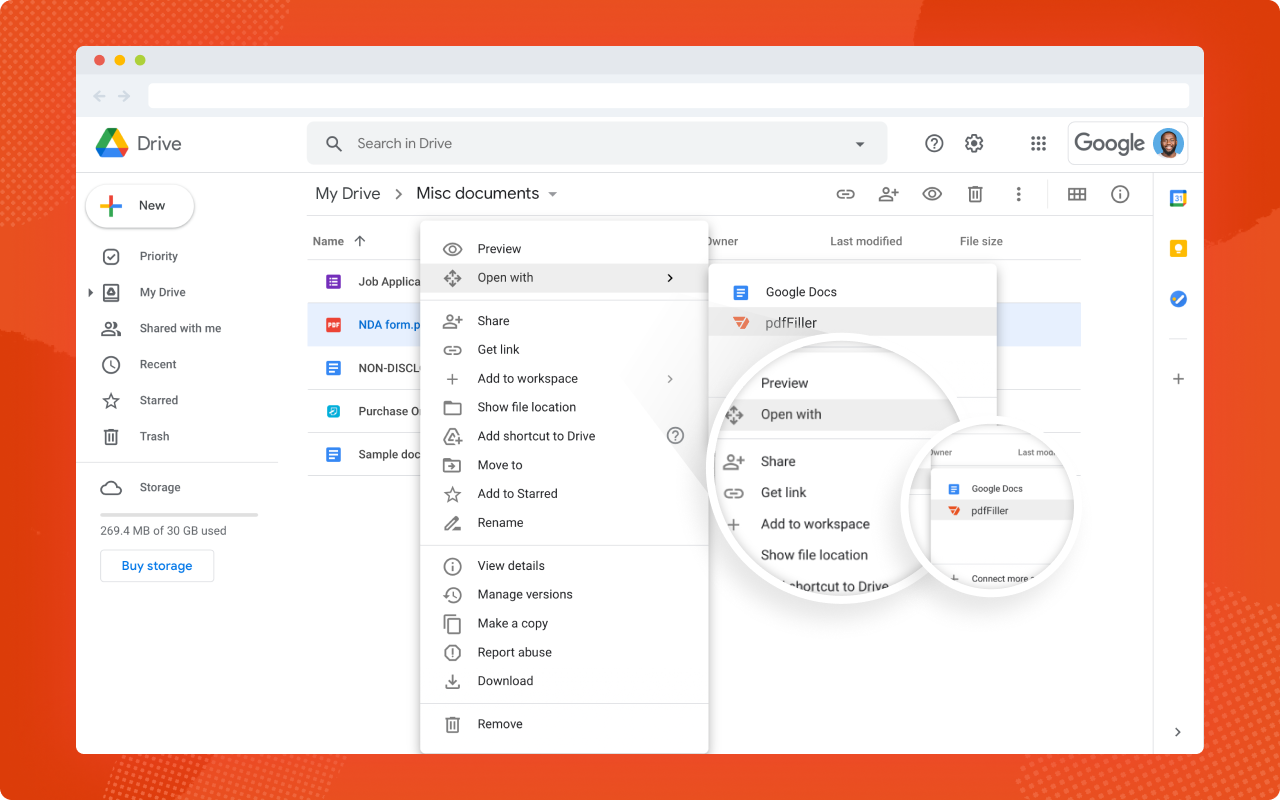1280x800 pixels.
Task: Select the NDA form PDF file
Action: click(x=364, y=325)
